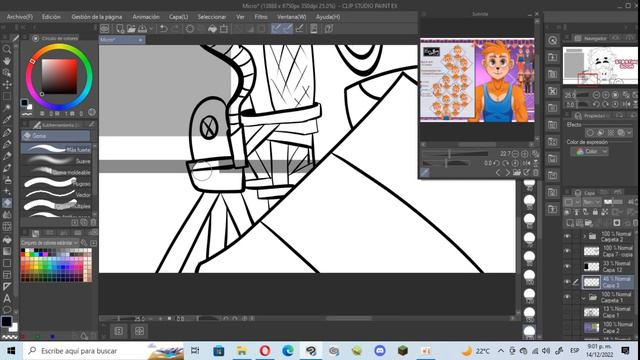Select the Balloon tool
Viewport: 640px width, 360px height.
[7, 309]
